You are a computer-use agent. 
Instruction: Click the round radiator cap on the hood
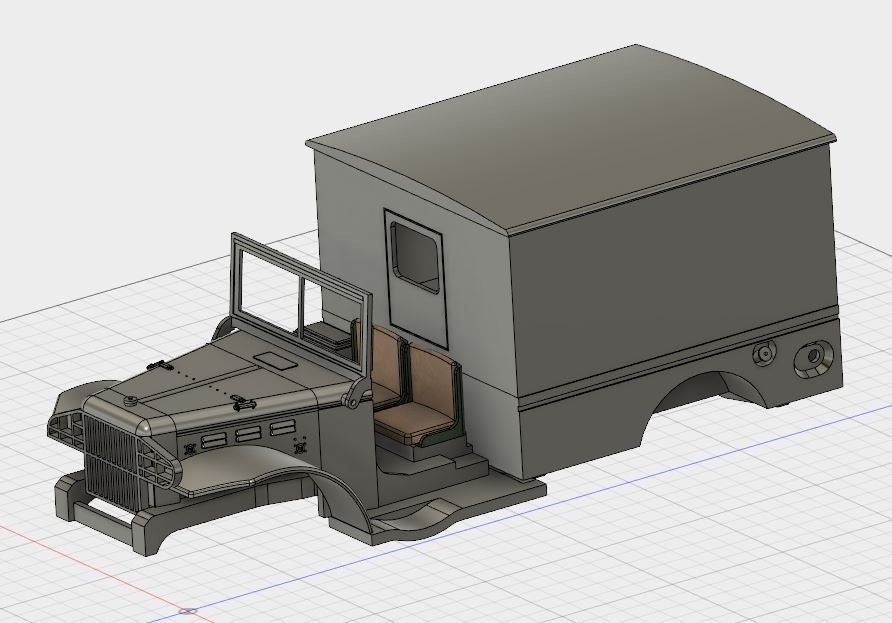tap(131, 399)
